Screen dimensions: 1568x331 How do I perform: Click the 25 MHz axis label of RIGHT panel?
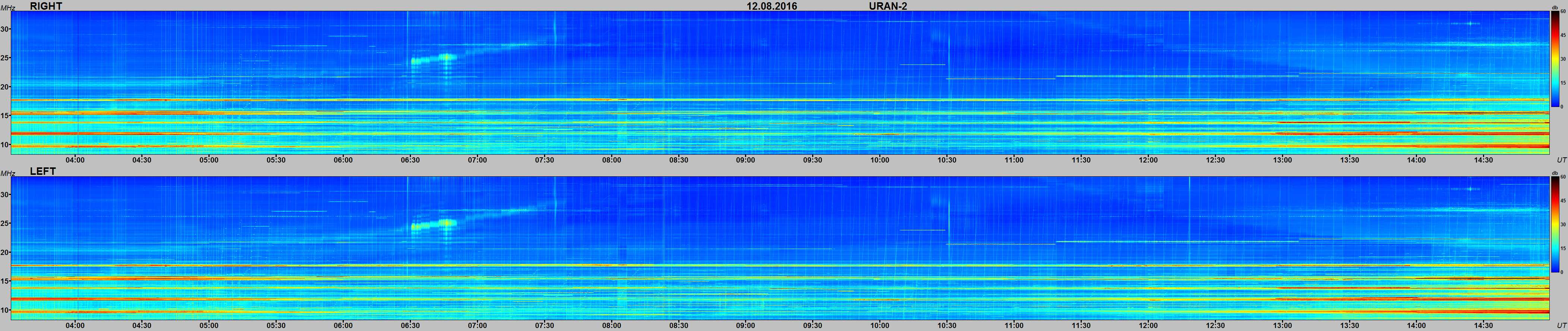click(5, 58)
